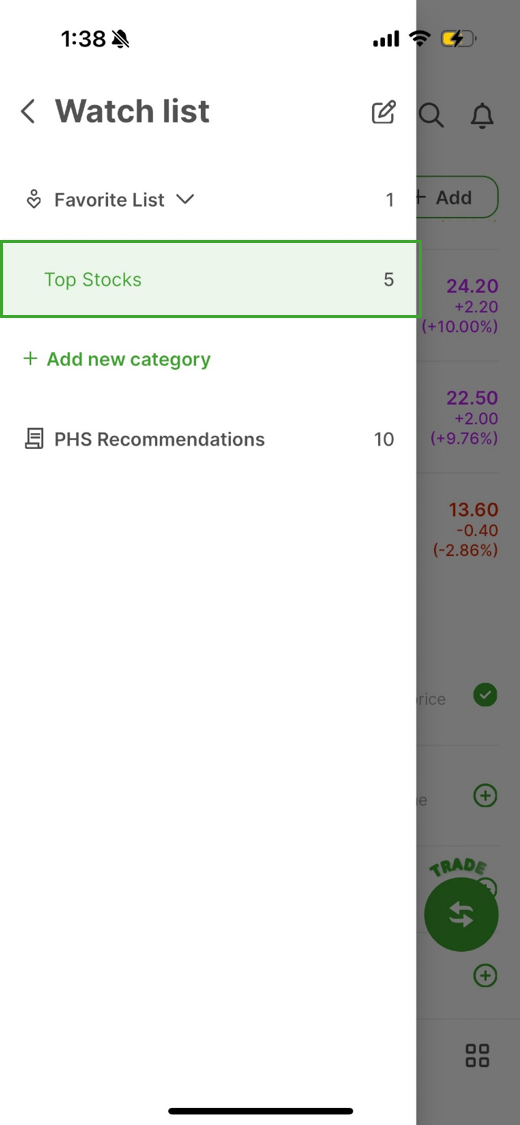Open notifications bell icon
This screenshot has width=520, height=1125.
tap(483, 115)
